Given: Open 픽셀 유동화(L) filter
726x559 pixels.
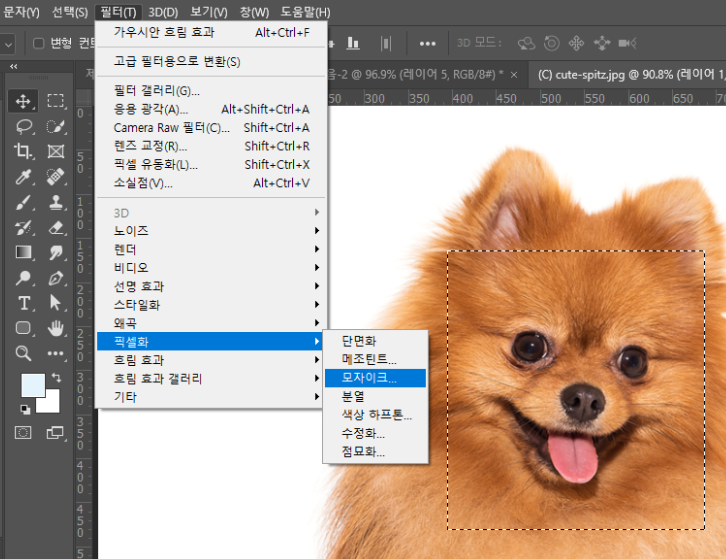Looking at the screenshot, I should (x=211, y=165).
